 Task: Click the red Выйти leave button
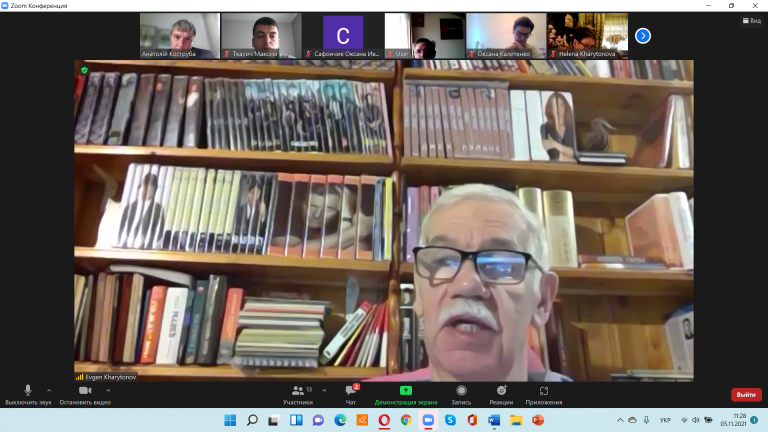click(746, 394)
